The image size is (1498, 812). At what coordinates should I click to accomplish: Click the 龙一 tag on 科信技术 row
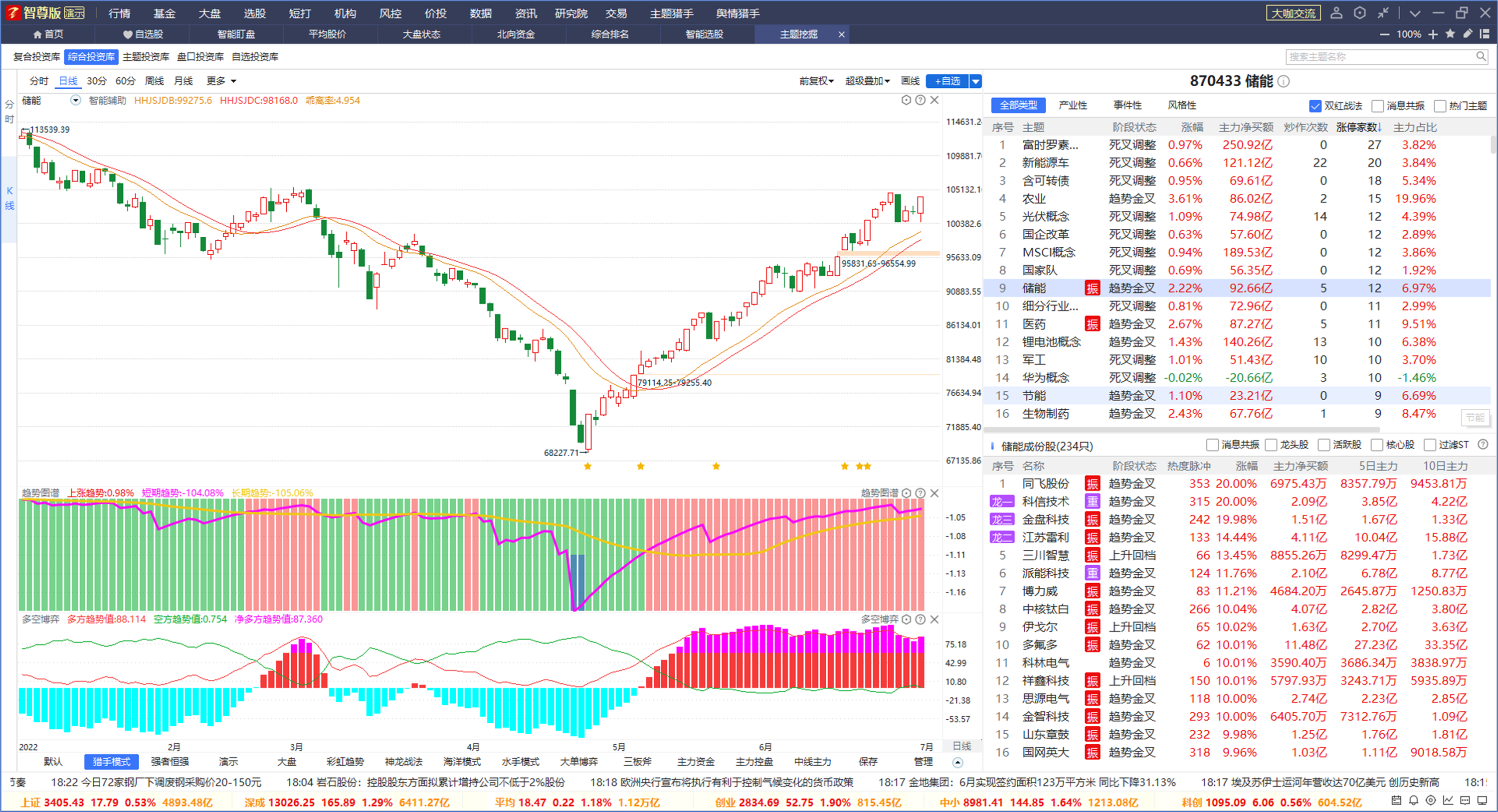[1002, 501]
